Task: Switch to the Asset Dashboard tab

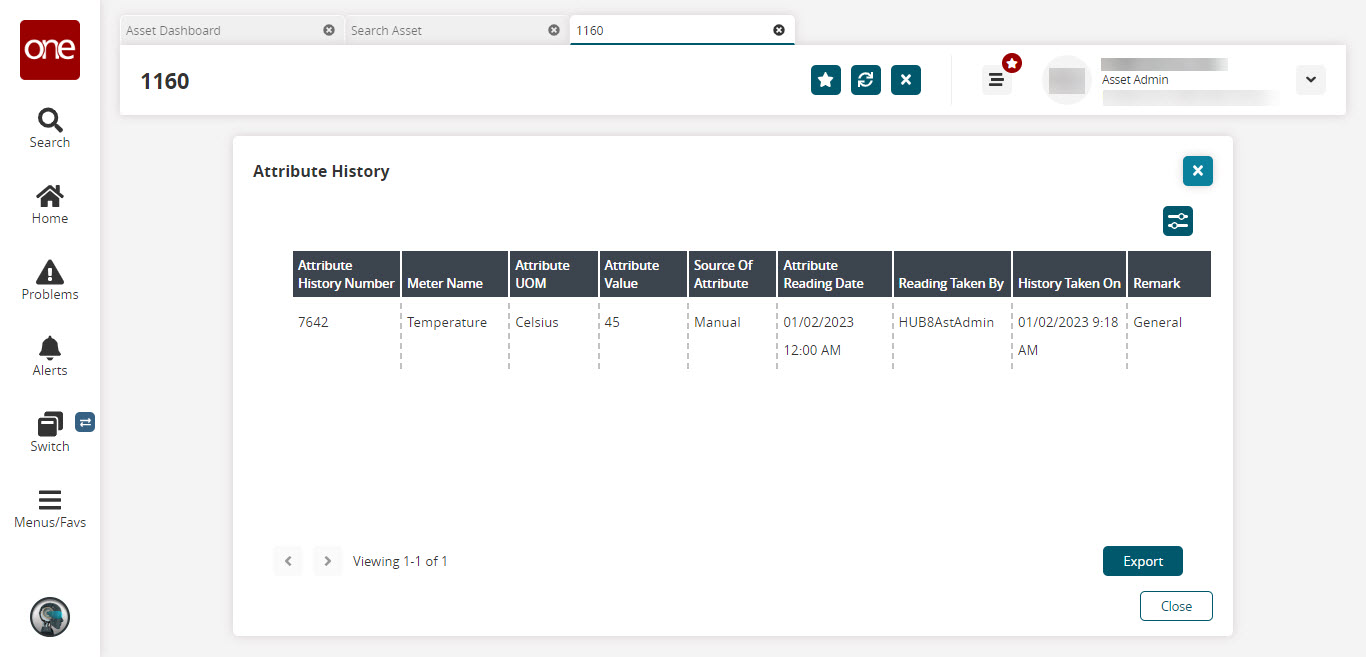Action: click(220, 30)
